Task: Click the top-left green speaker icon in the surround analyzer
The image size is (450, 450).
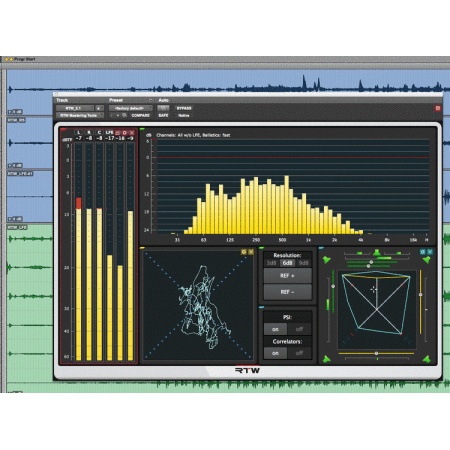Action: [326, 260]
